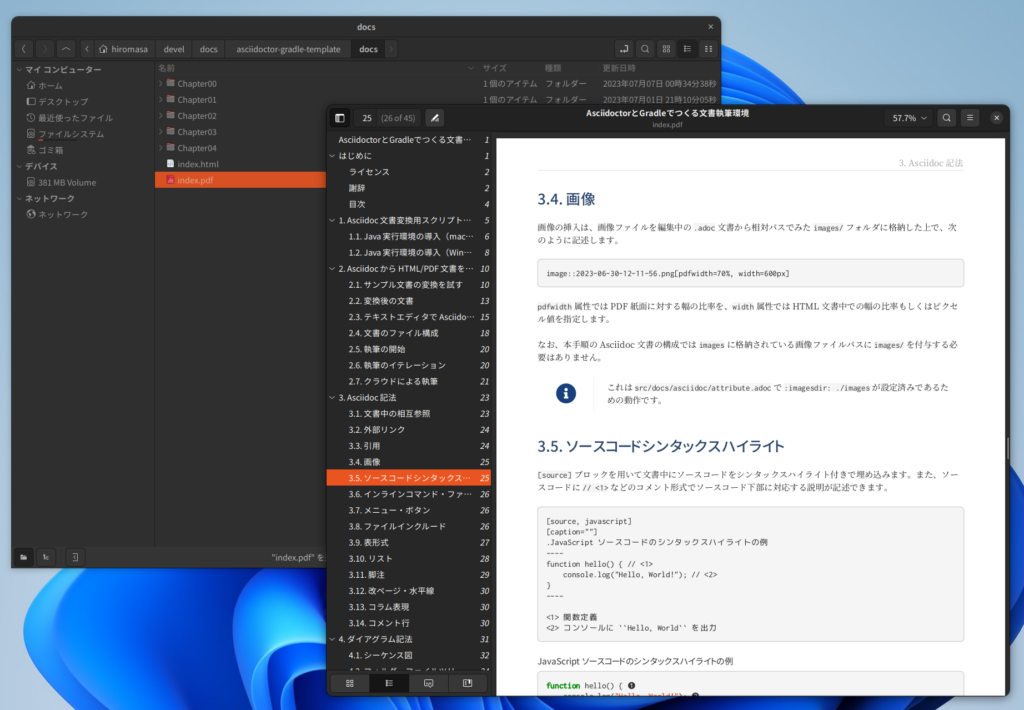The width and height of the screenshot is (1024, 710).
Task: Open annotation pencil tool in PDF viewer
Action: [434, 118]
